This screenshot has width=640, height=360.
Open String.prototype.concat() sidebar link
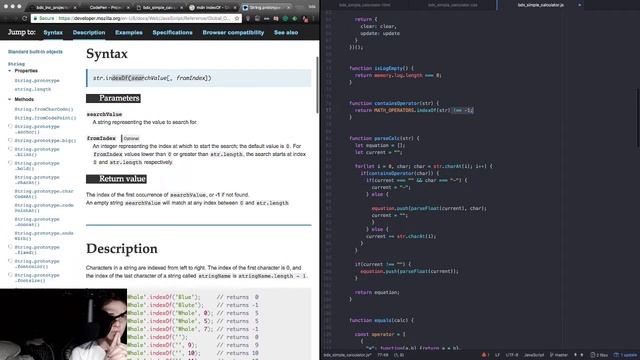pos(37,222)
